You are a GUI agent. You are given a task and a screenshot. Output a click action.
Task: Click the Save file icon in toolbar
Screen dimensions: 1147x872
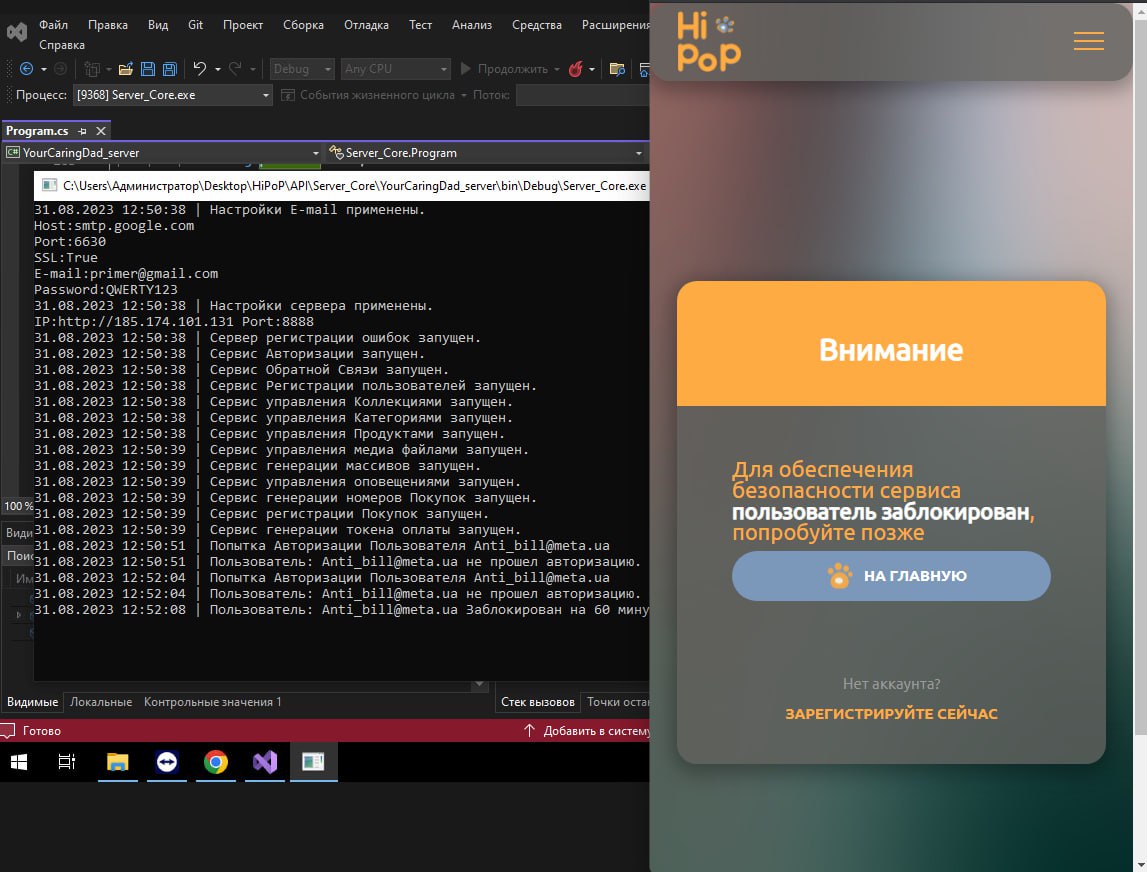pyautogui.click(x=148, y=69)
